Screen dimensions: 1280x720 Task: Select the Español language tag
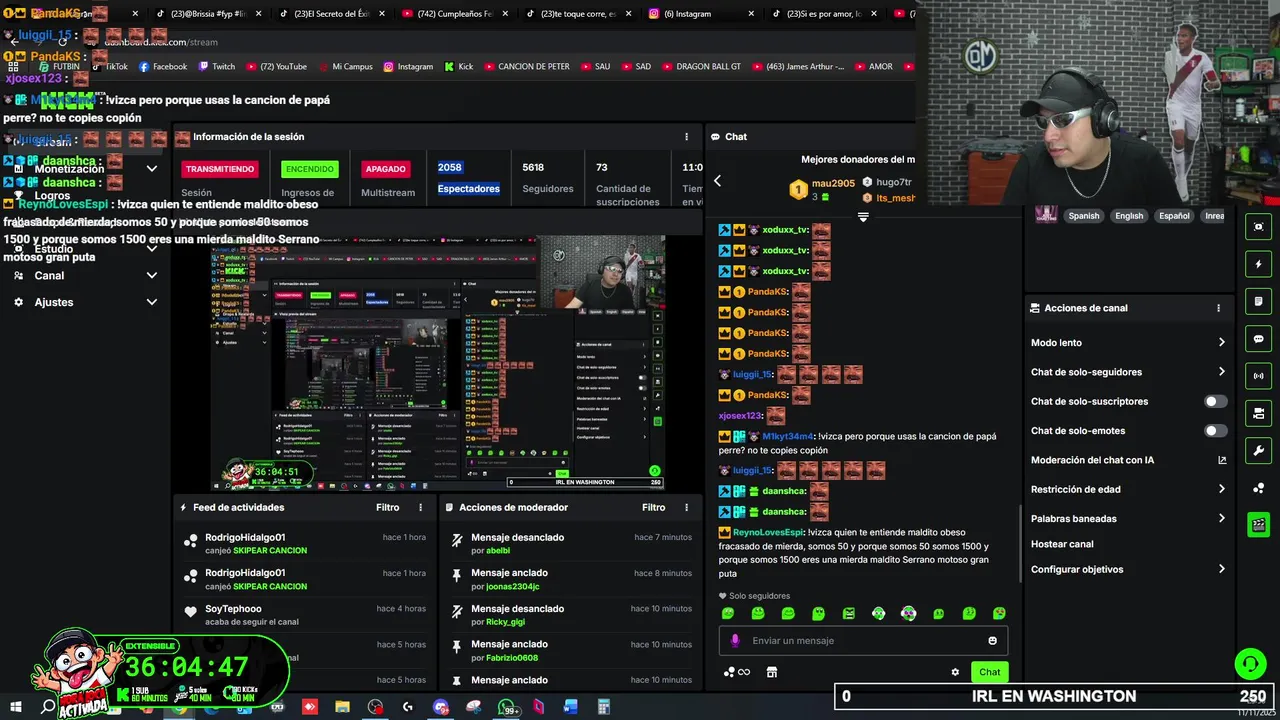coord(1174,216)
